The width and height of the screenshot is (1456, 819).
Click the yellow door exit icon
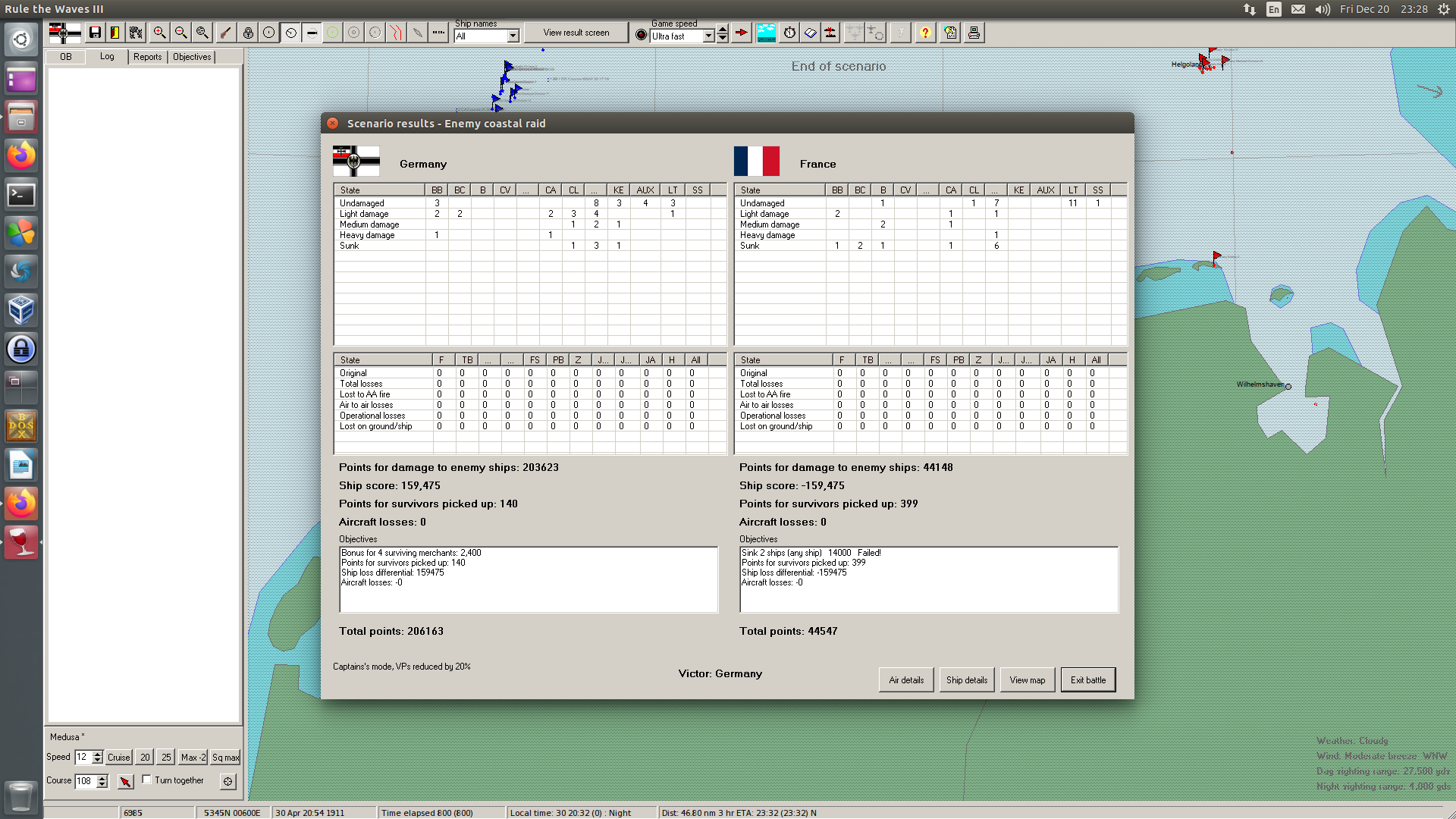pyautogui.click(x=115, y=33)
